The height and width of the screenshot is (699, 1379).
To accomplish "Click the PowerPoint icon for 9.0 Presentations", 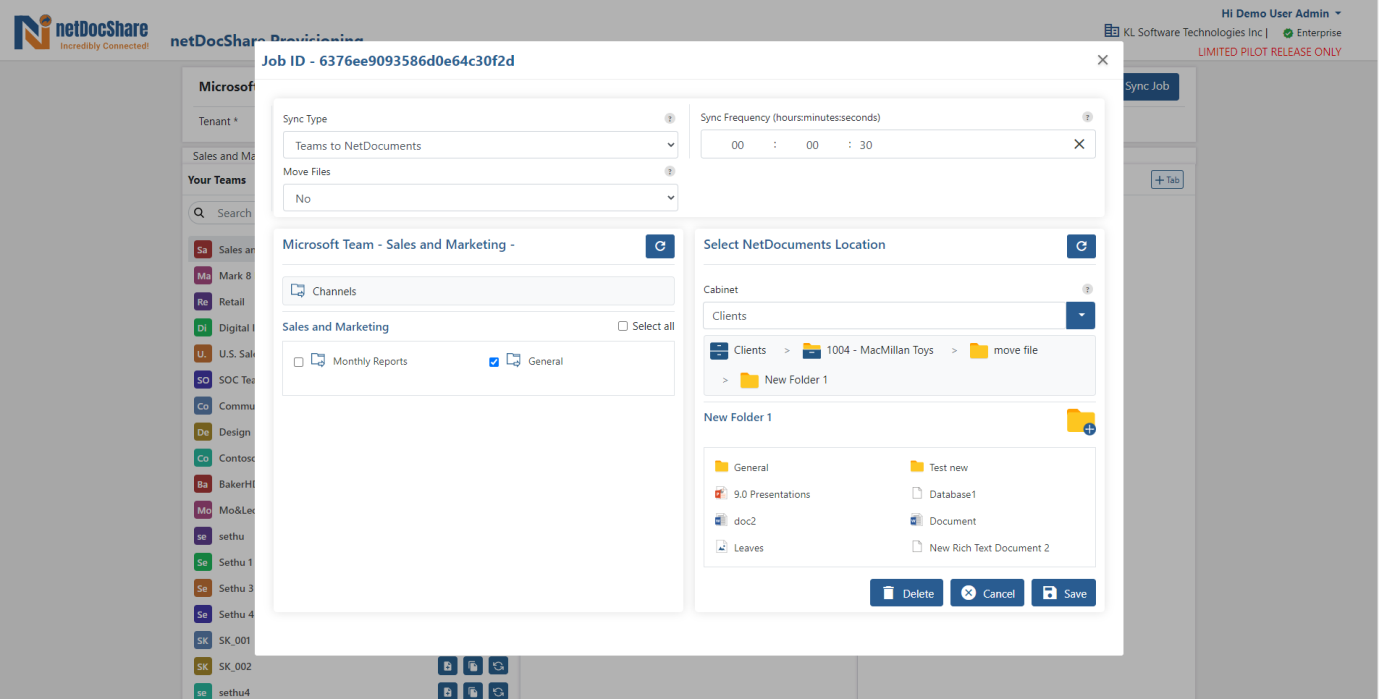I will coord(721,494).
